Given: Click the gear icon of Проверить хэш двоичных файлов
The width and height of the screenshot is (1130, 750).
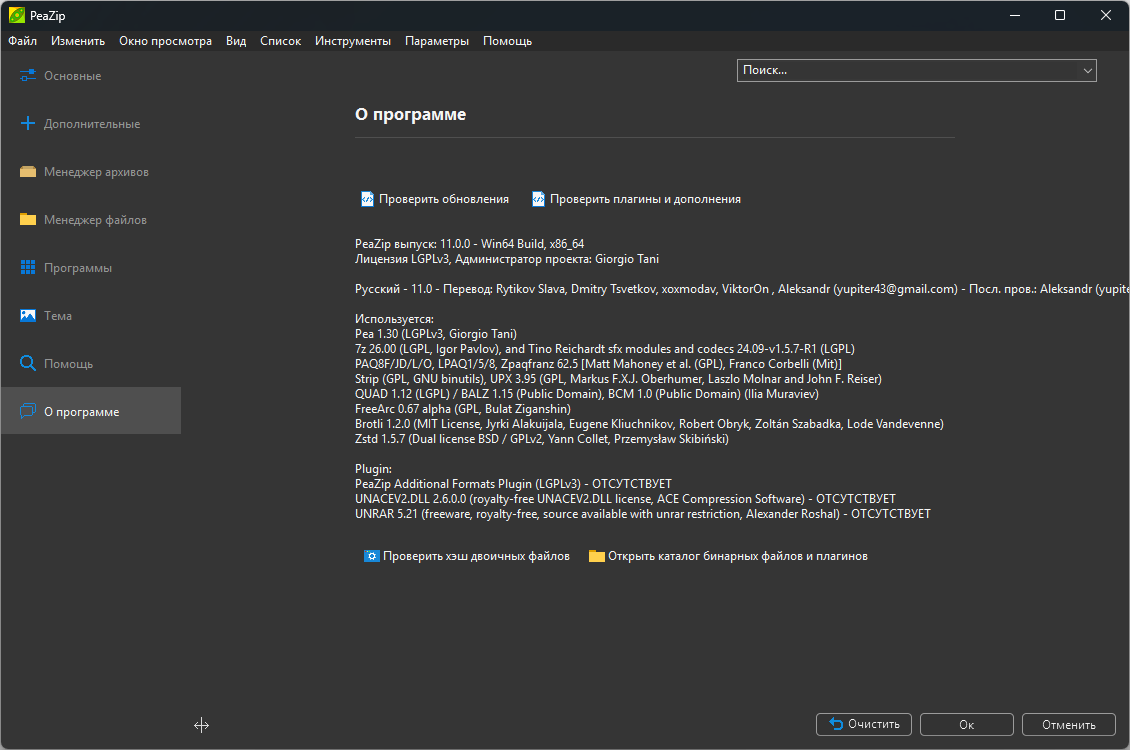Looking at the screenshot, I should [372, 556].
